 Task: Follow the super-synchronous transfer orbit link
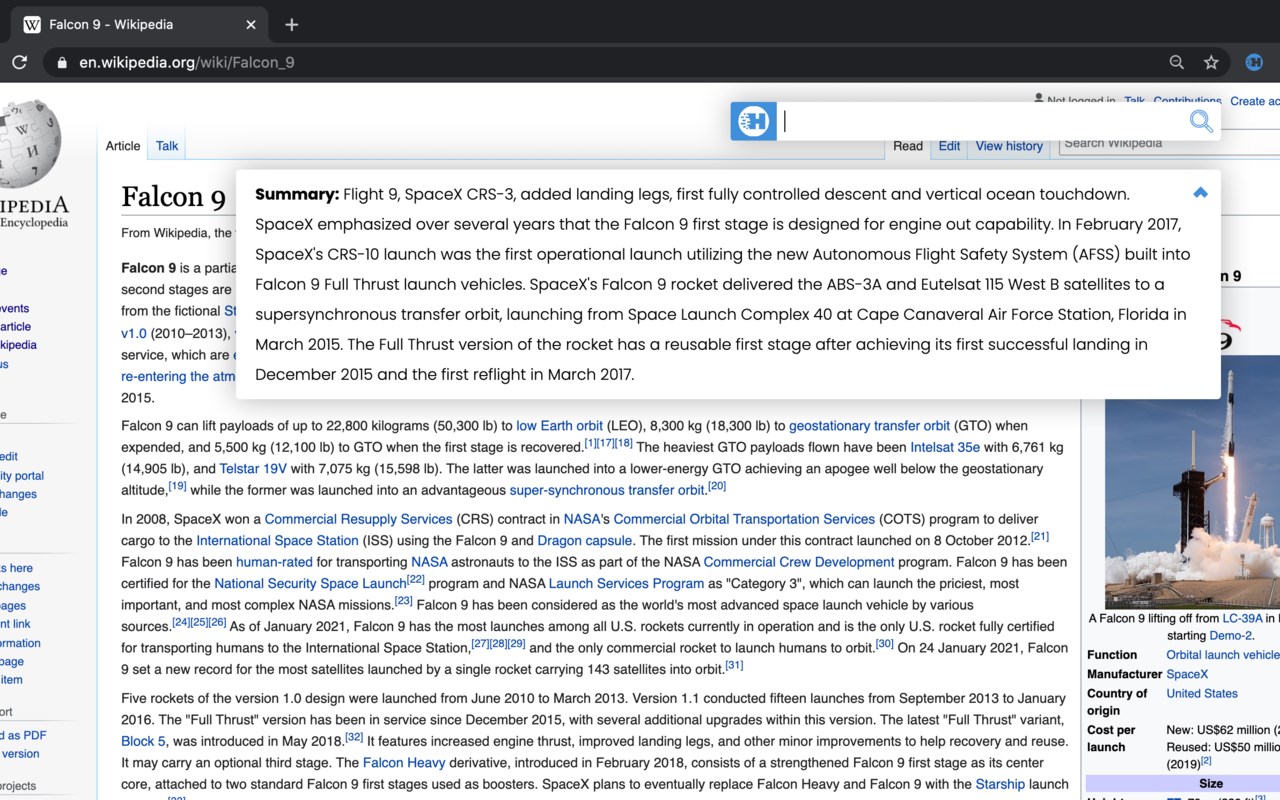pyautogui.click(x=607, y=490)
